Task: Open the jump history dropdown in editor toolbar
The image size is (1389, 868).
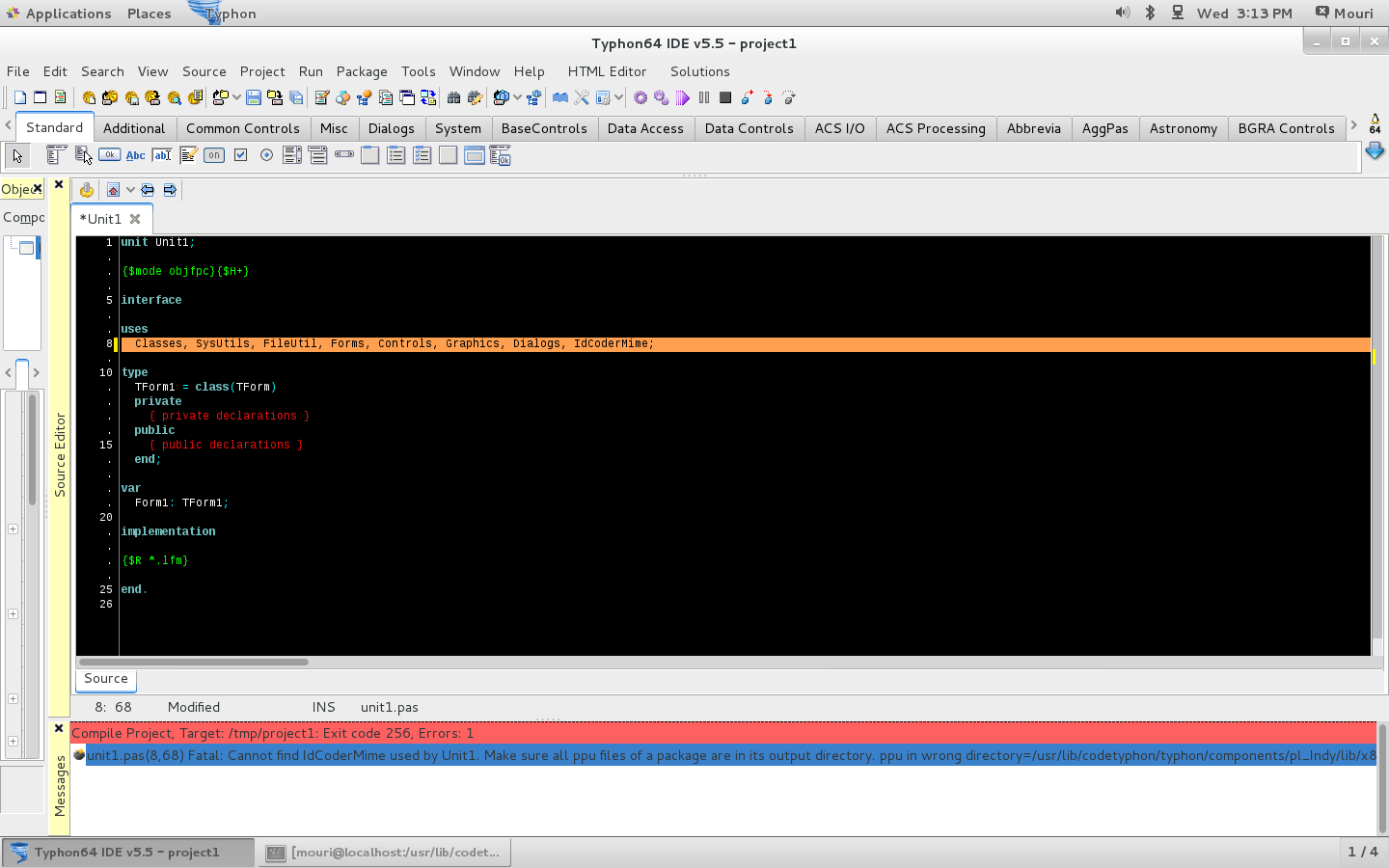Action: click(x=130, y=190)
